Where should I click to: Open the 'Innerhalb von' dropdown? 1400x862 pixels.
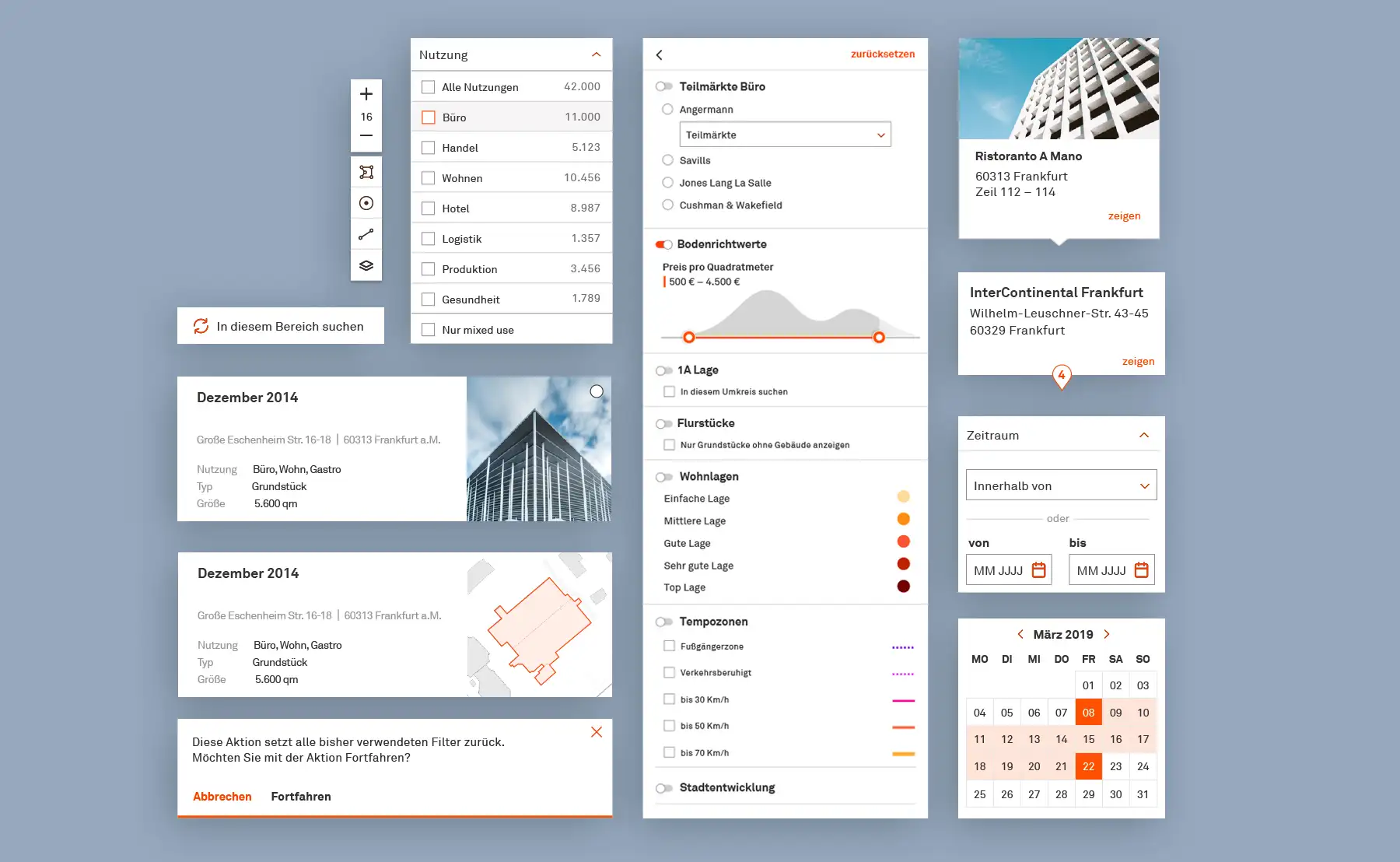point(1061,485)
